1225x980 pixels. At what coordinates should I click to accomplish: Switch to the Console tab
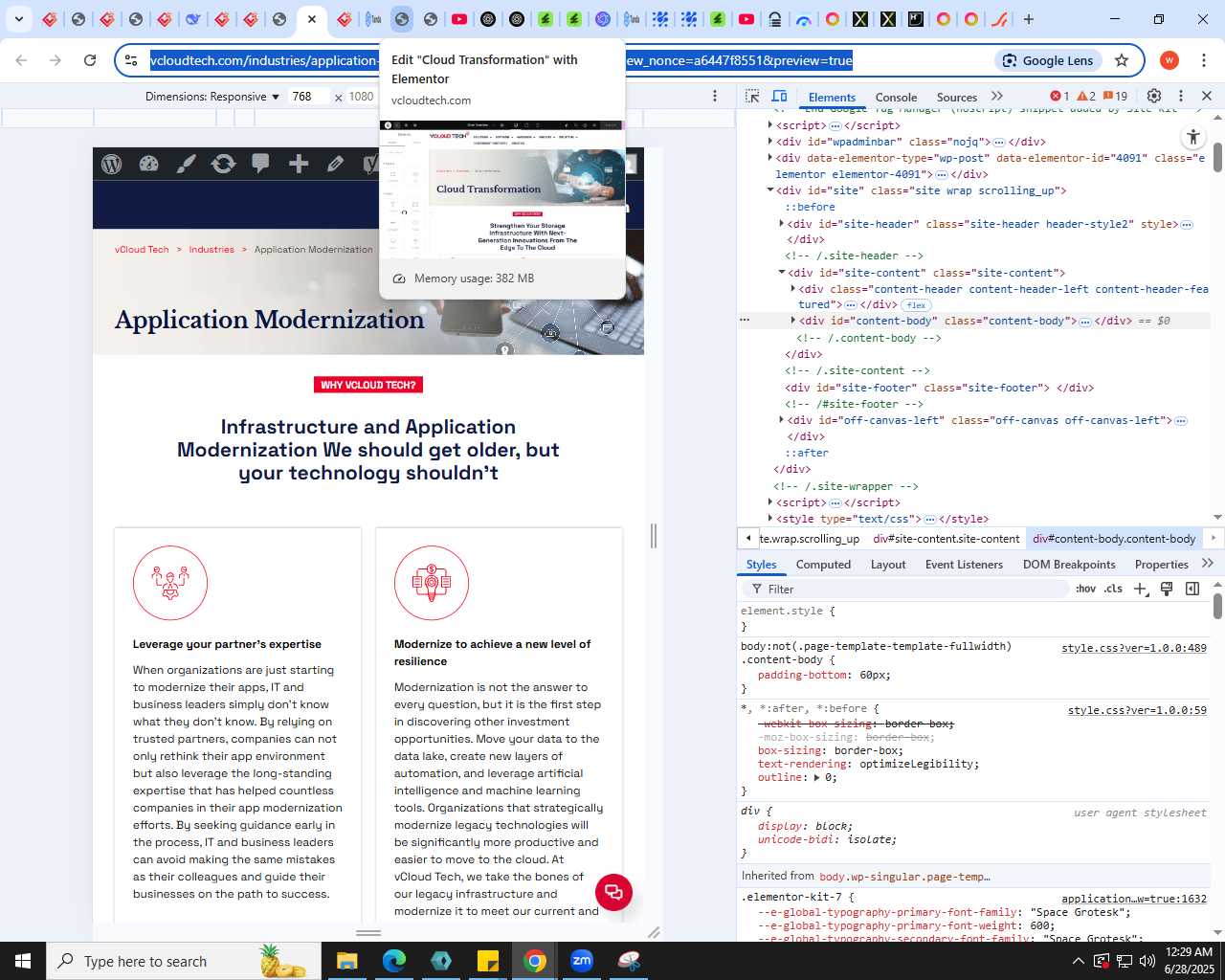coord(896,97)
